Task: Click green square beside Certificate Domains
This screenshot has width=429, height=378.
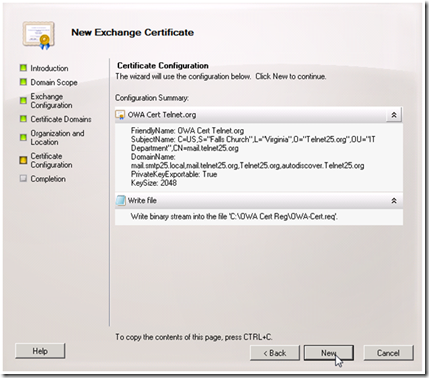Action: click(23, 119)
